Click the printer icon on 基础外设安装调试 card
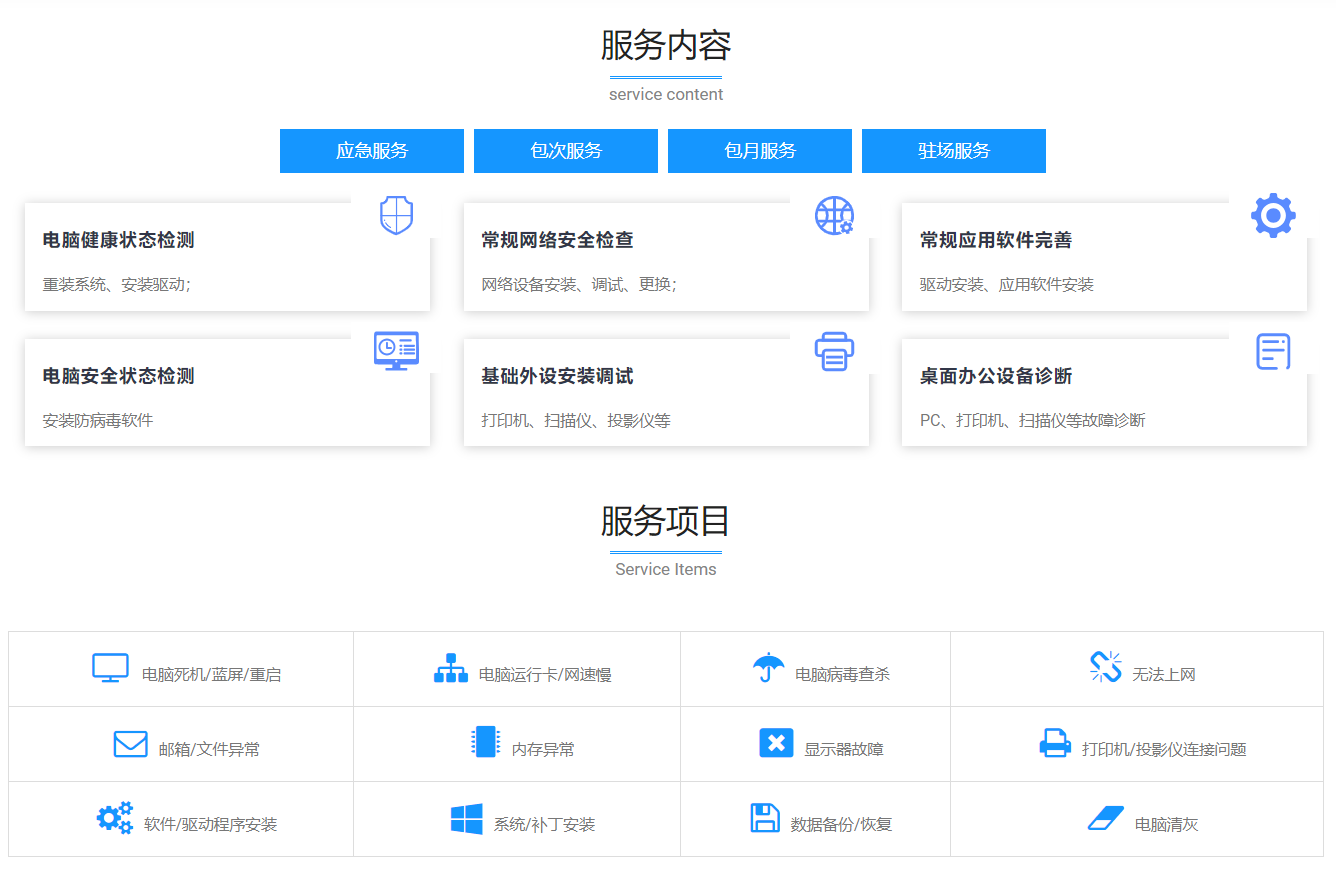 pos(834,351)
